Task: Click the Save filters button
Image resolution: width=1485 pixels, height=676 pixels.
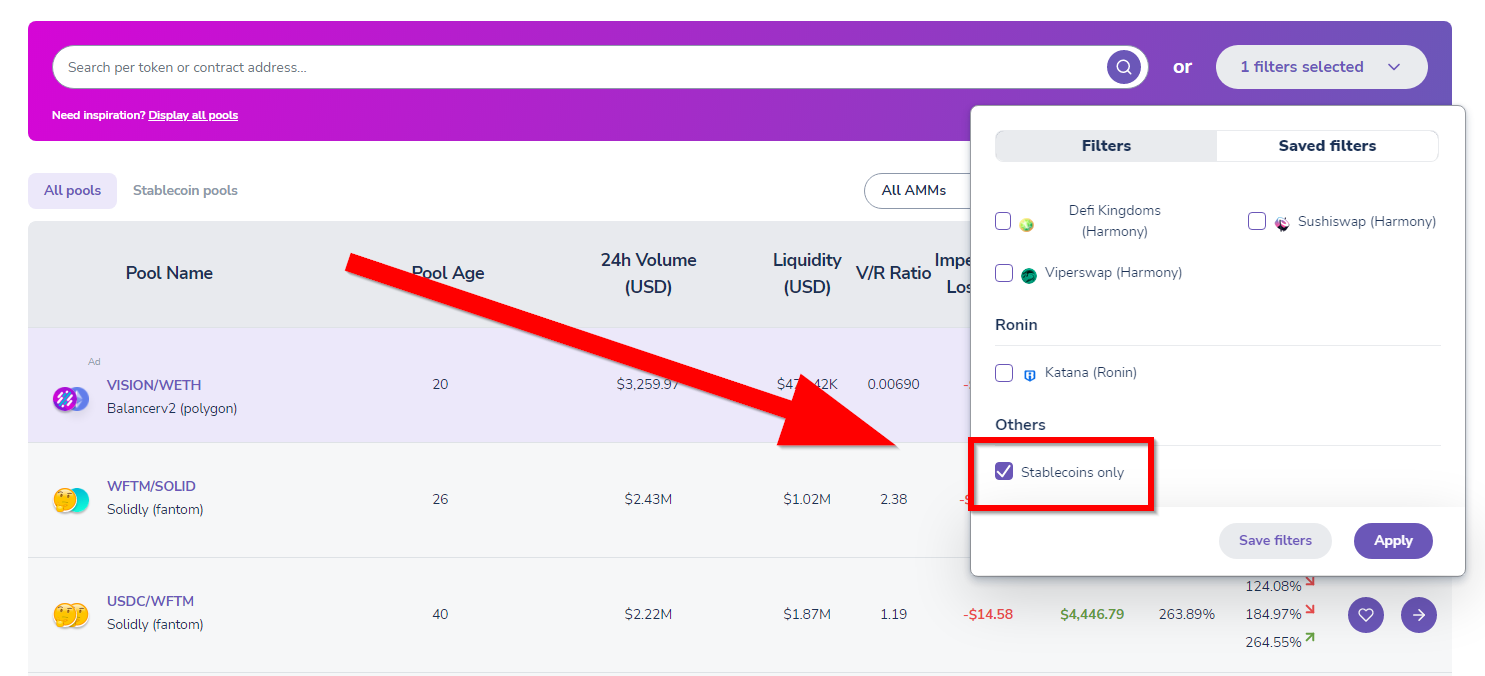Action: 1275,540
